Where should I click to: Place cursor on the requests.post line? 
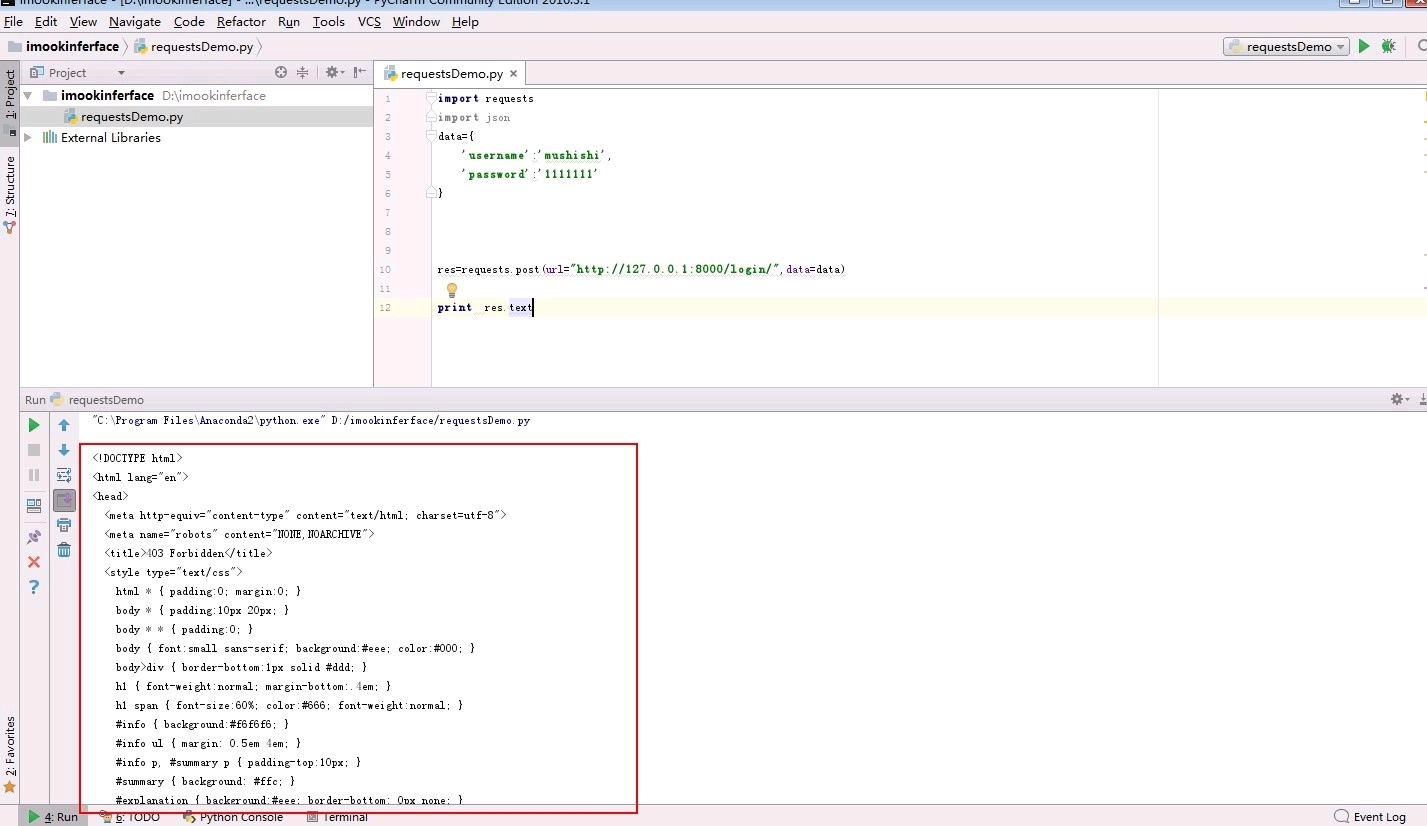[641, 269]
